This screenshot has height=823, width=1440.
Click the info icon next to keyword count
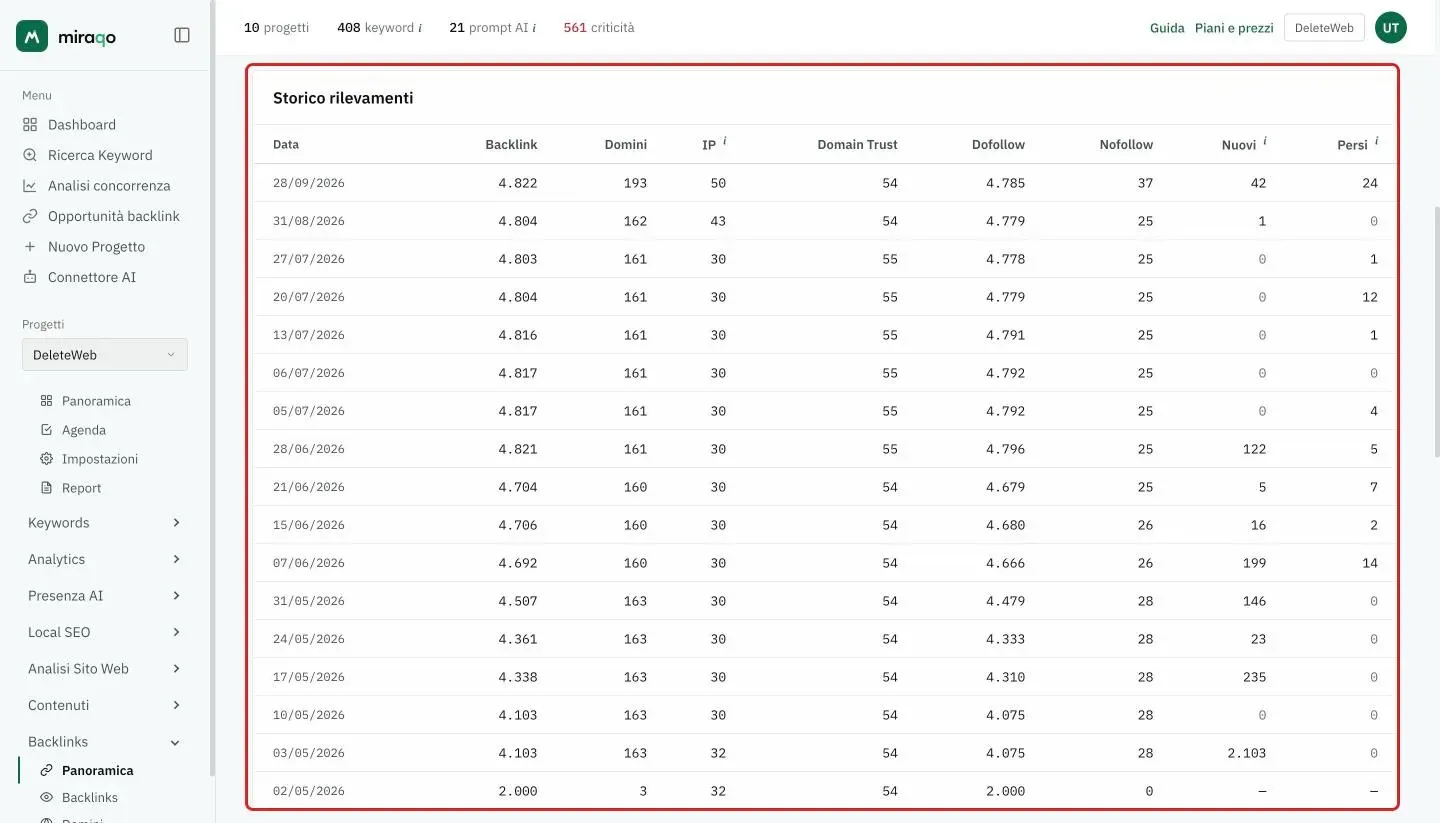point(420,28)
